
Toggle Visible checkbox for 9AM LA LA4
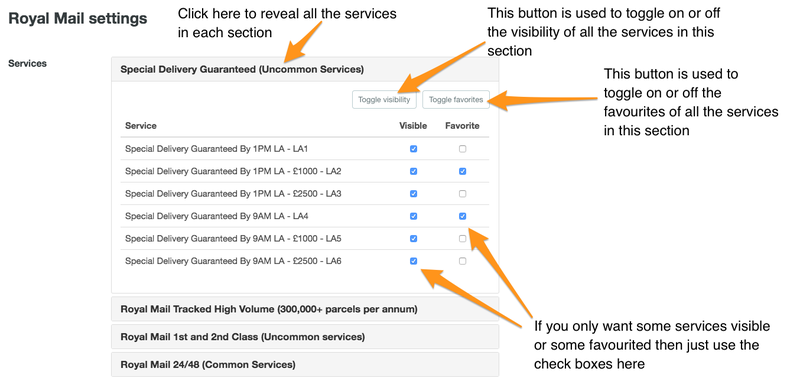(413, 216)
